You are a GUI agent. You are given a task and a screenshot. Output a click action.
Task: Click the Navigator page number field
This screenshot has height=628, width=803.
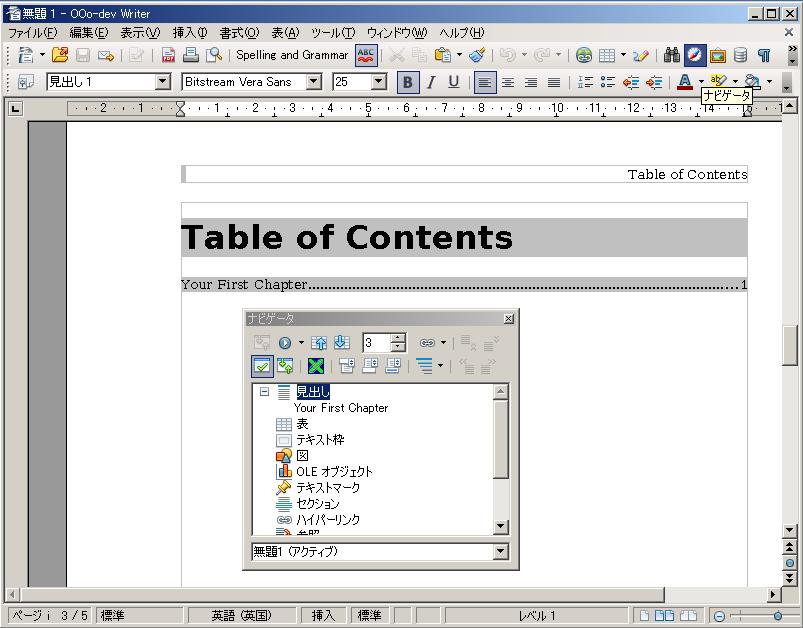tap(376, 343)
